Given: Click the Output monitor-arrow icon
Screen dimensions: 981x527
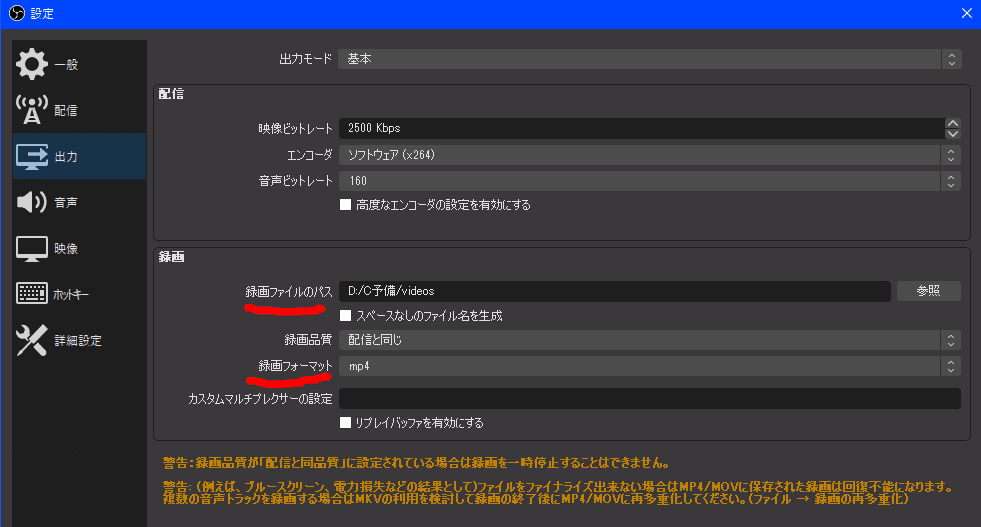Looking at the screenshot, I should coord(32,156).
